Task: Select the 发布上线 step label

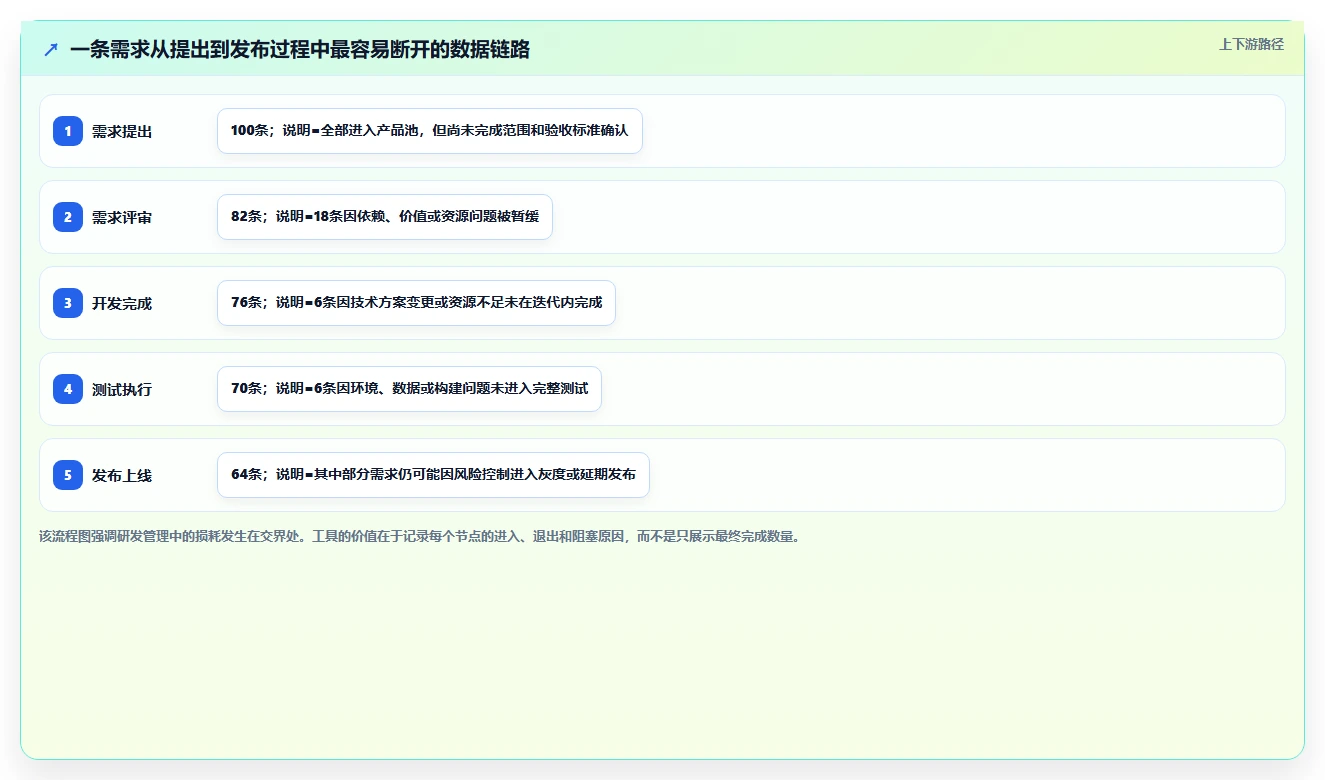Action: [x=122, y=475]
